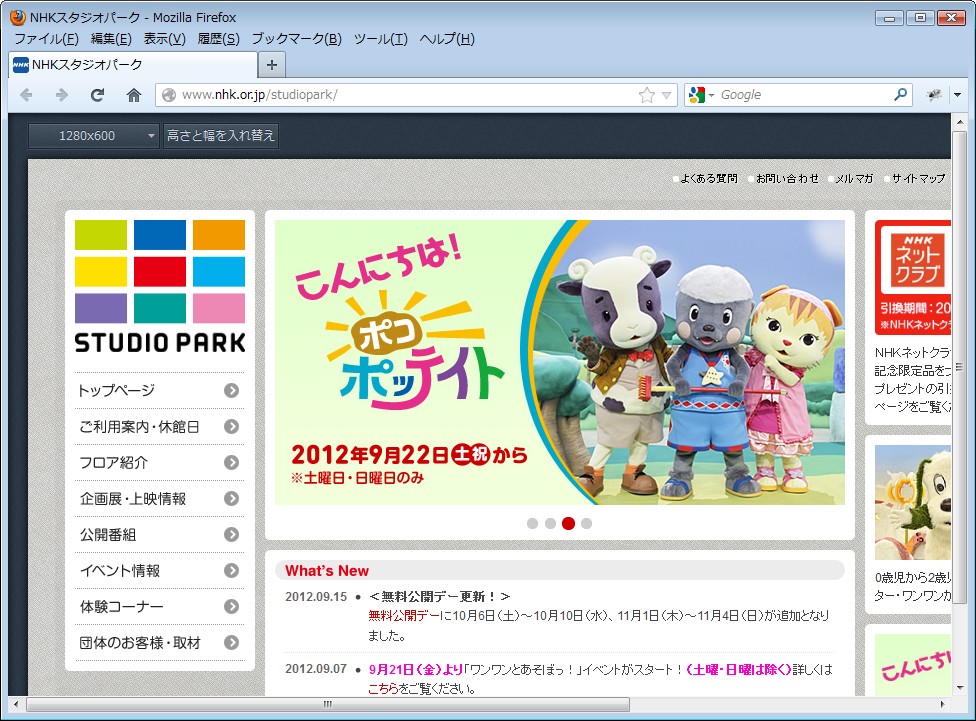Open the ファイル(F) menu

pyautogui.click(x=46, y=39)
